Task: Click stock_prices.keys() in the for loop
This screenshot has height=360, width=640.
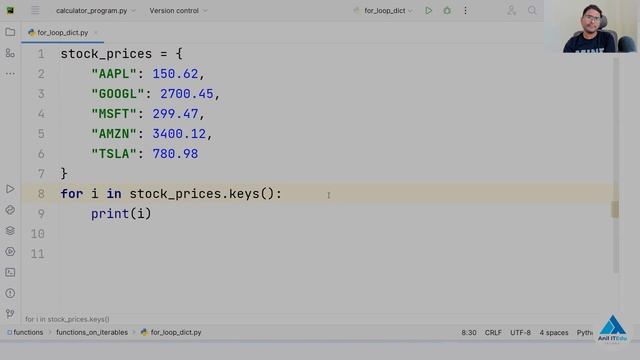Action: click(202, 193)
